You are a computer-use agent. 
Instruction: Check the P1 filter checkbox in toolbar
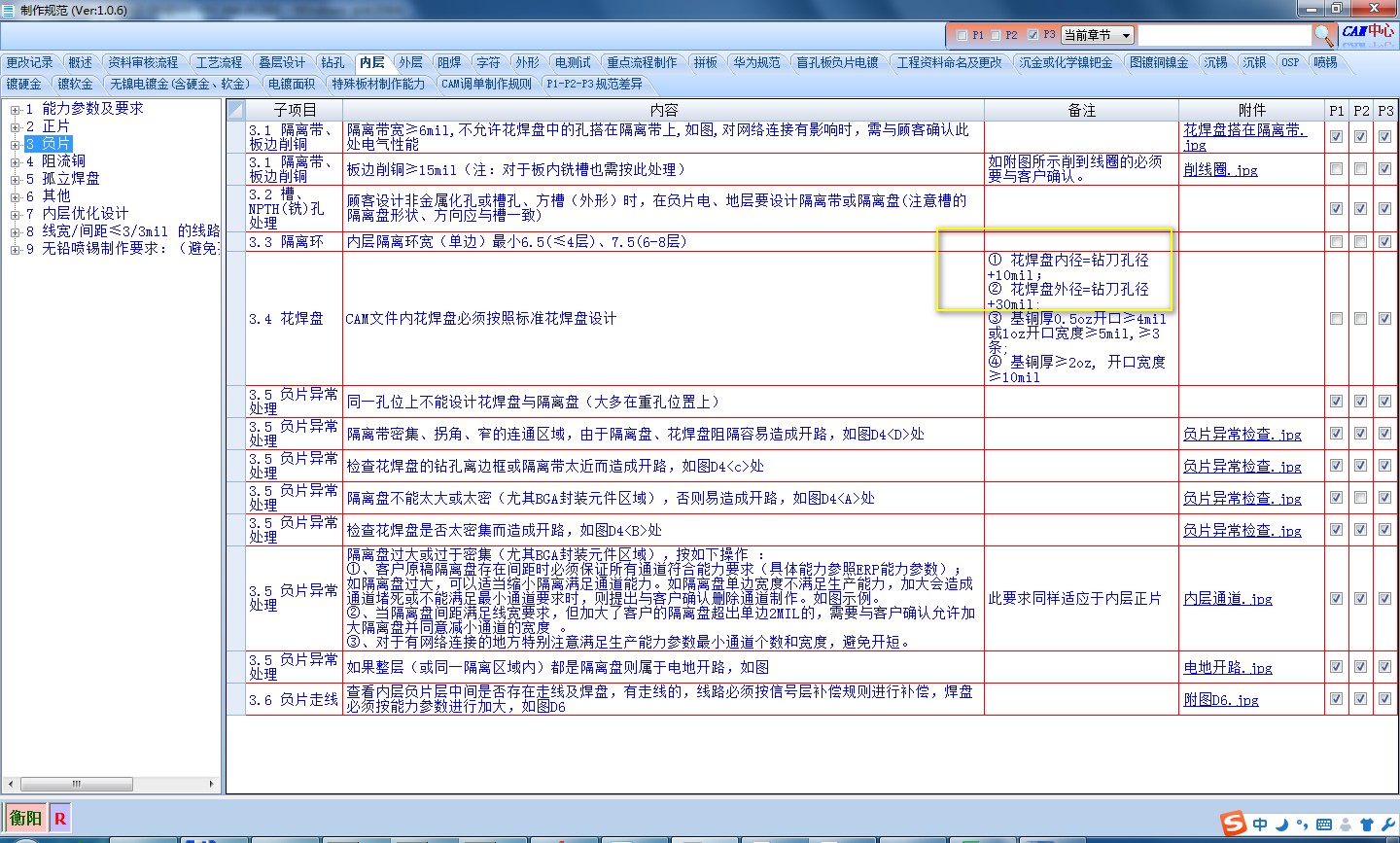(x=962, y=35)
